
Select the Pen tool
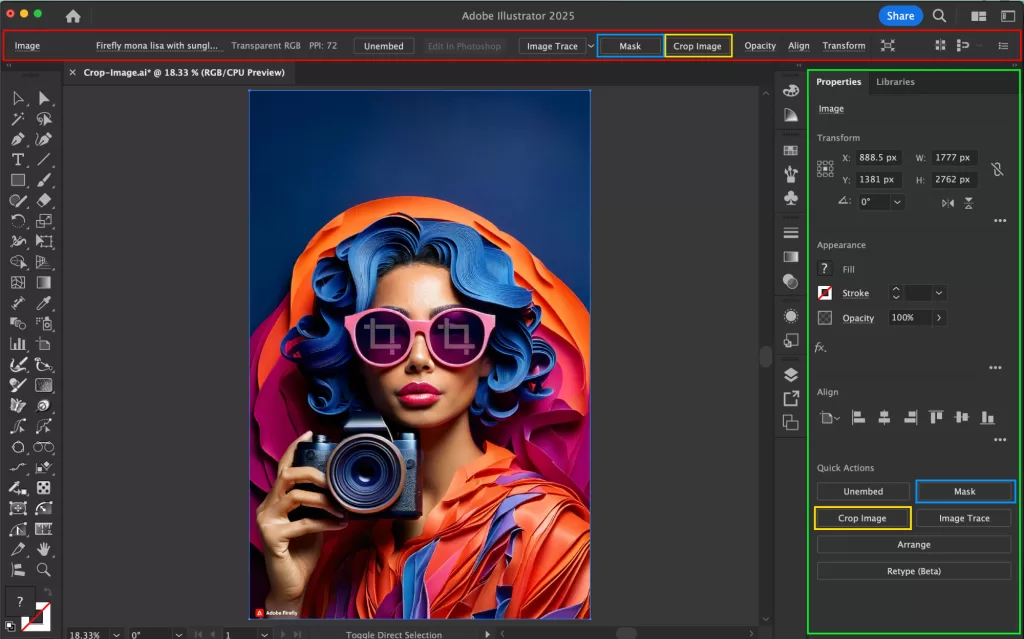[x=18, y=139]
